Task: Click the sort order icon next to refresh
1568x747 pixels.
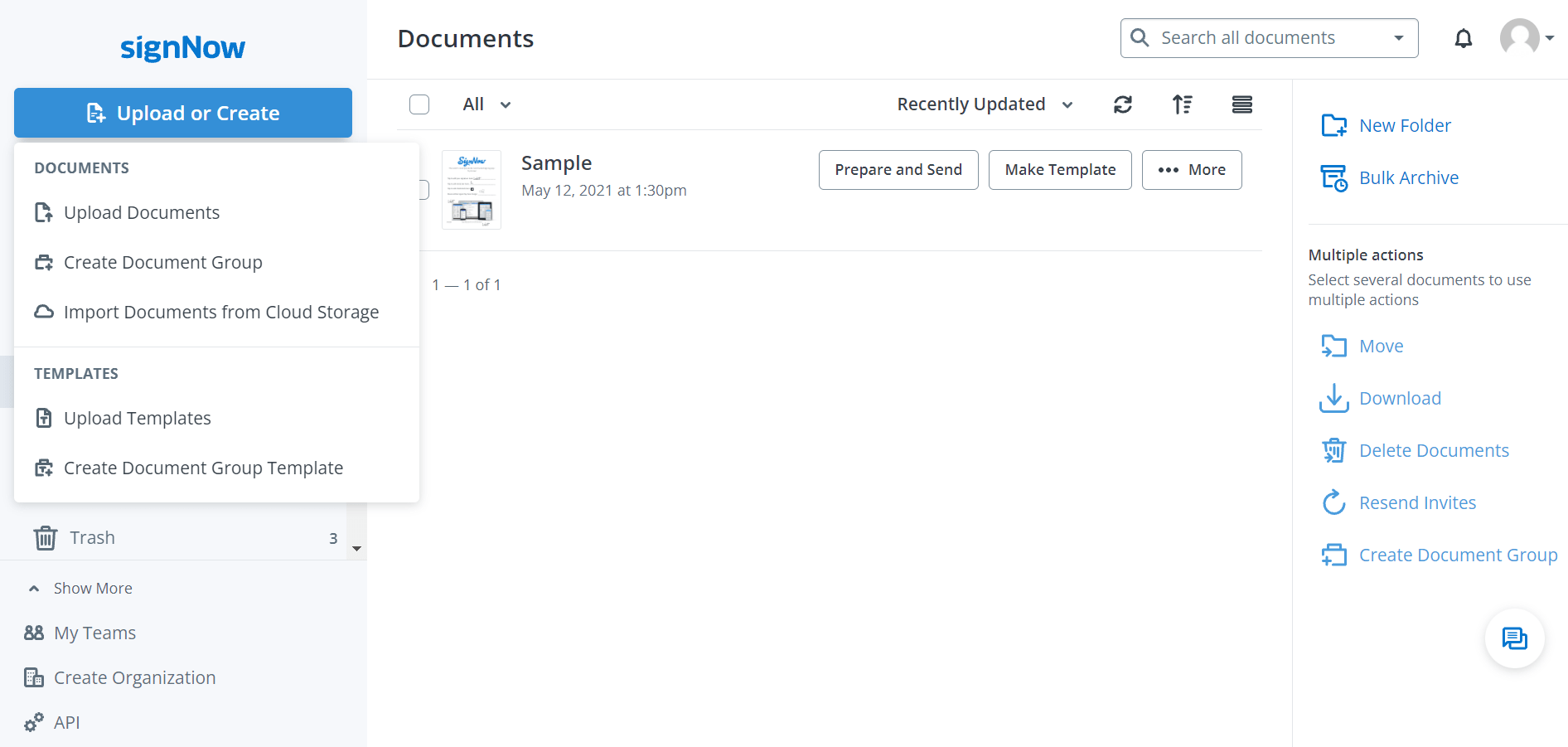Action: pyautogui.click(x=1183, y=104)
